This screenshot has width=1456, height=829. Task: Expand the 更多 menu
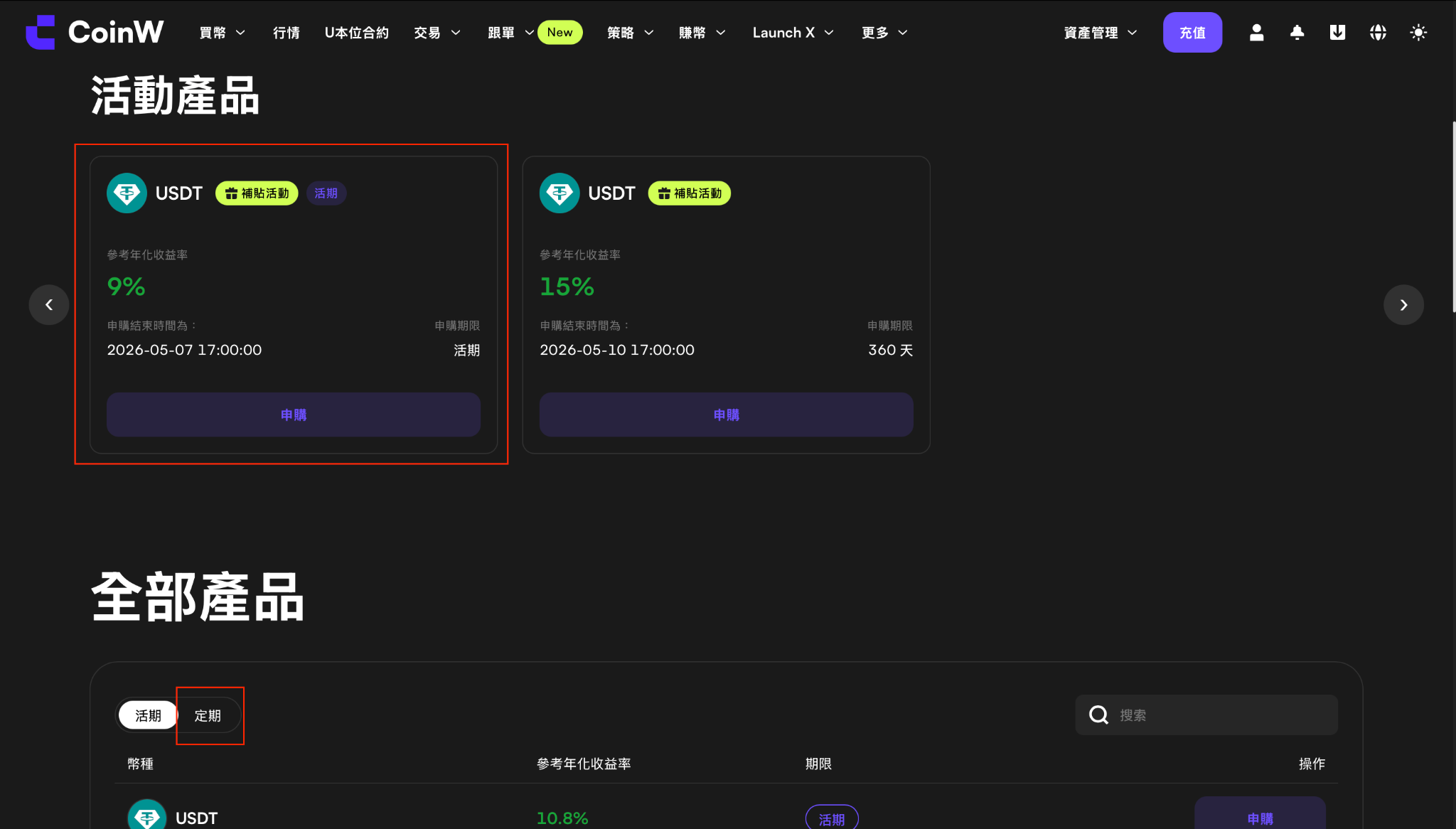[x=885, y=33]
